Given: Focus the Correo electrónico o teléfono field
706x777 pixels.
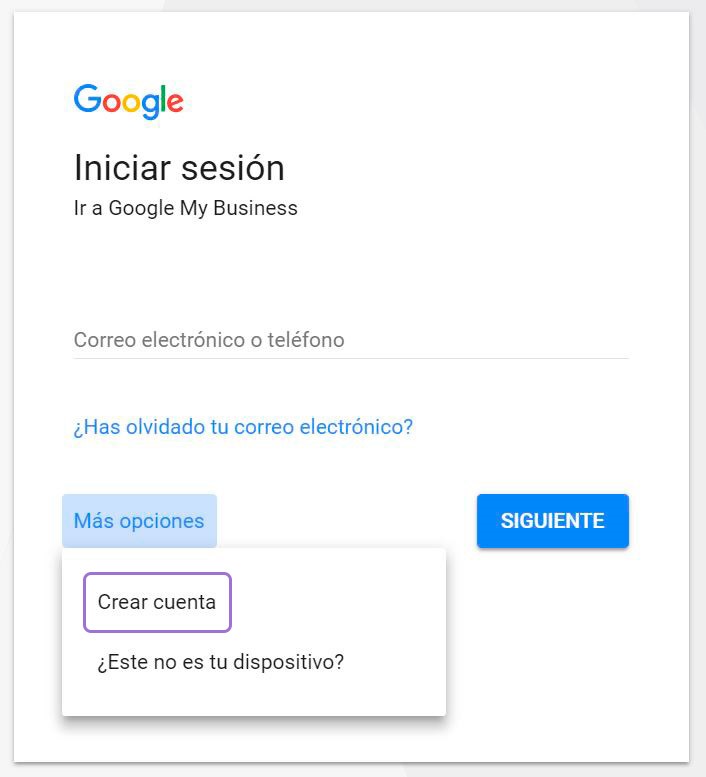Looking at the screenshot, I should coord(350,340).
